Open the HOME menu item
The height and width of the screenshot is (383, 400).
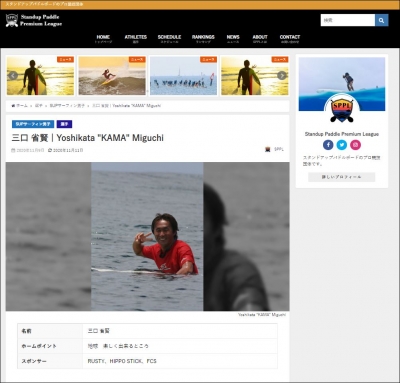click(103, 39)
